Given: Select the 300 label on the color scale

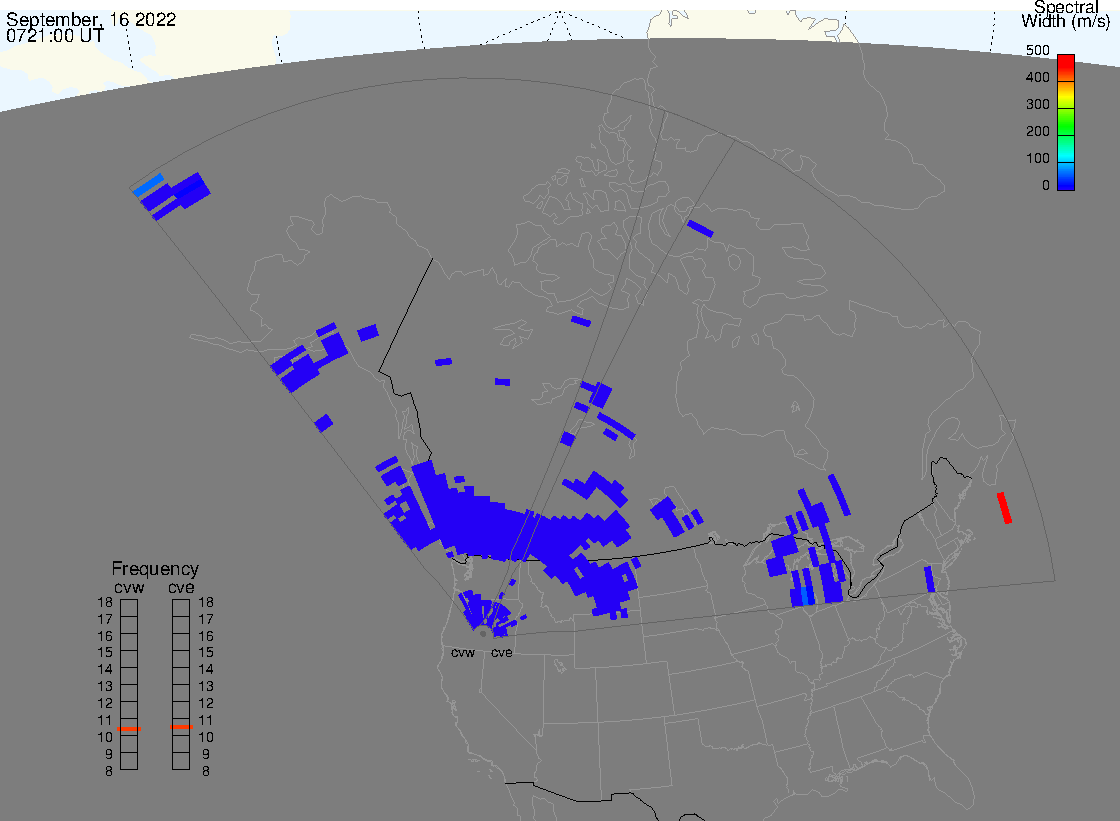Looking at the screenshot, I should coord(1038,104).
